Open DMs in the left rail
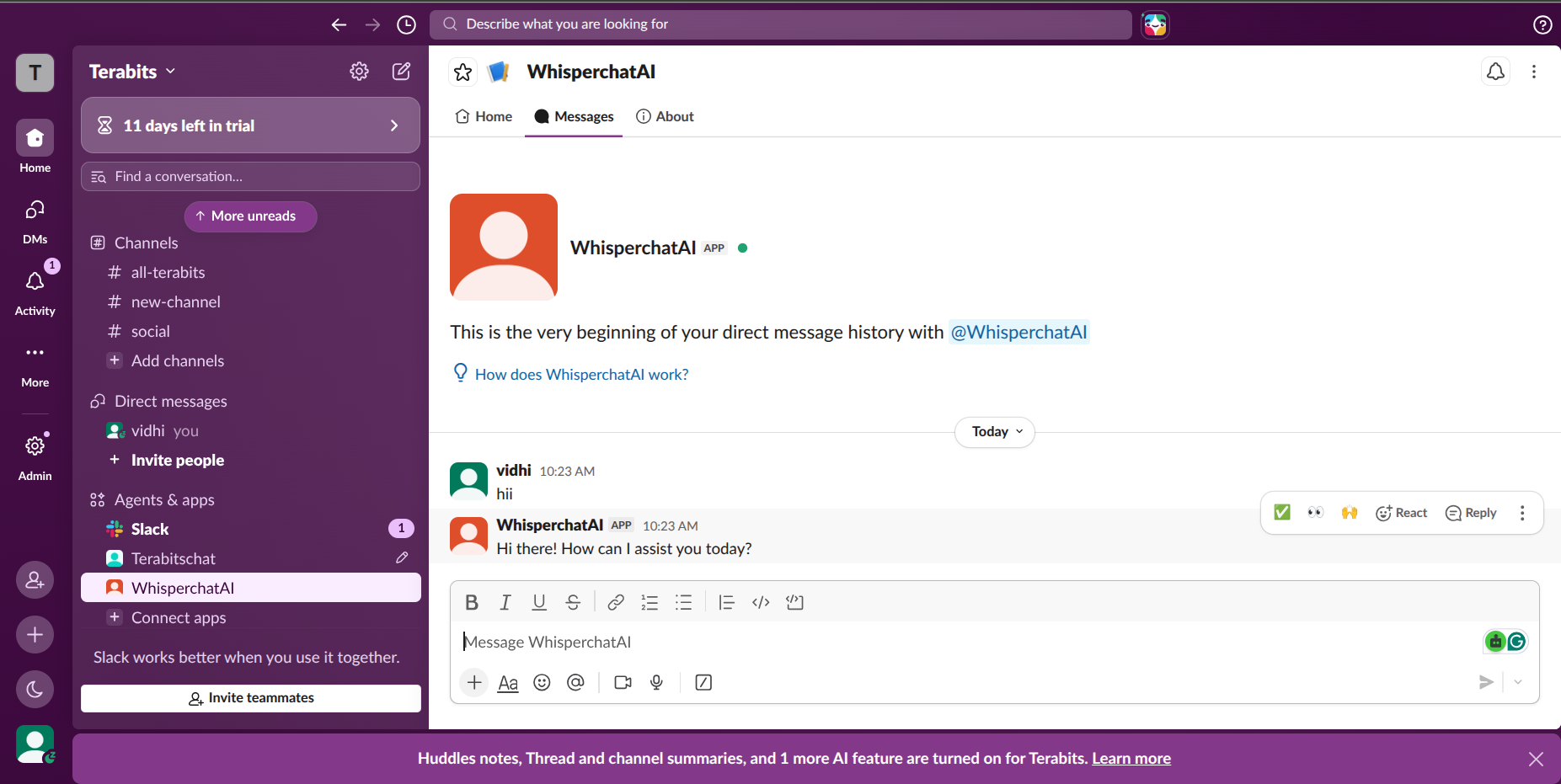The width and height of the screenshot is (1561, 784). click(x=35, y=221)
